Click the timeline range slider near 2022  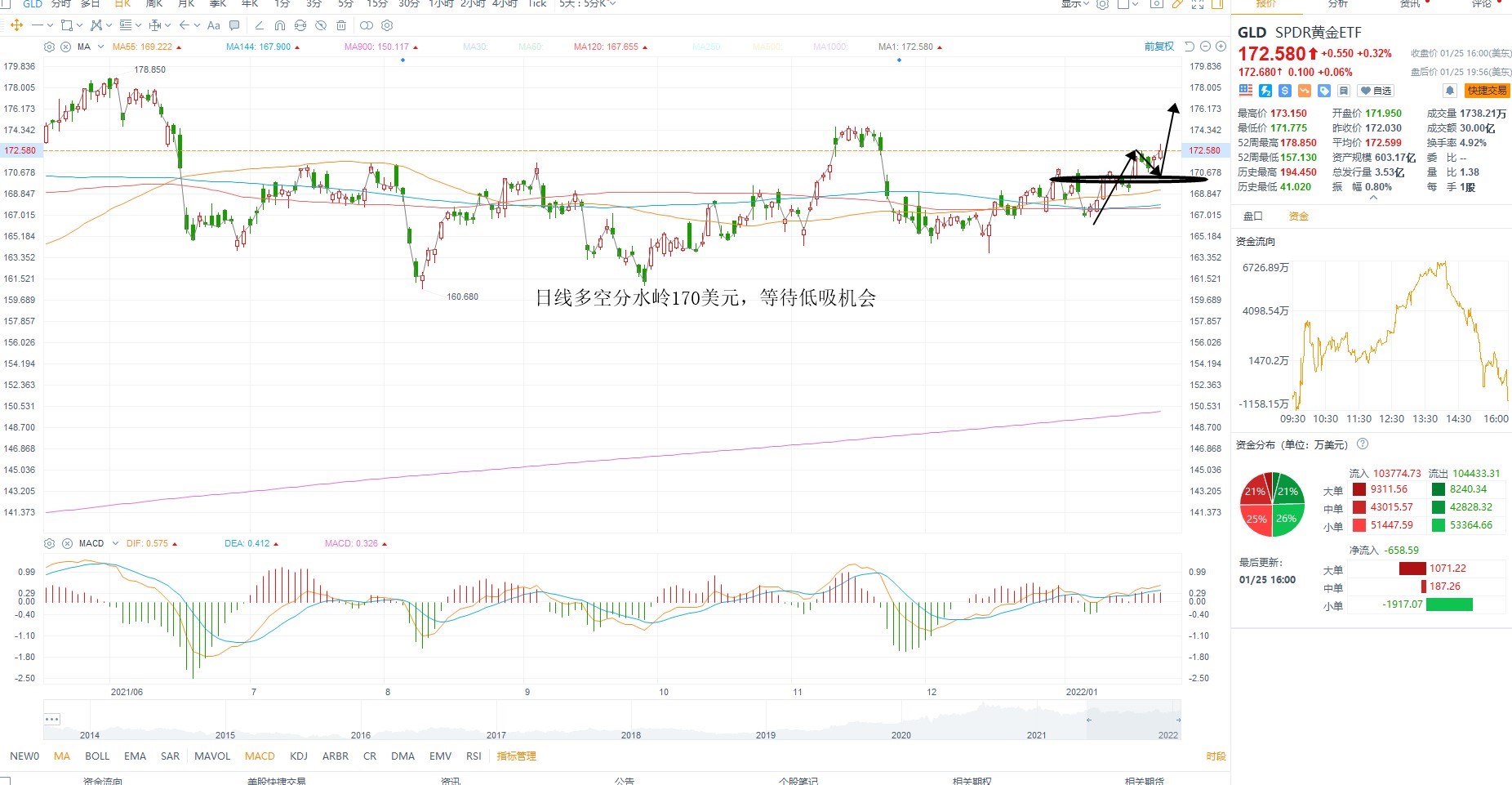pos(1133,720)
